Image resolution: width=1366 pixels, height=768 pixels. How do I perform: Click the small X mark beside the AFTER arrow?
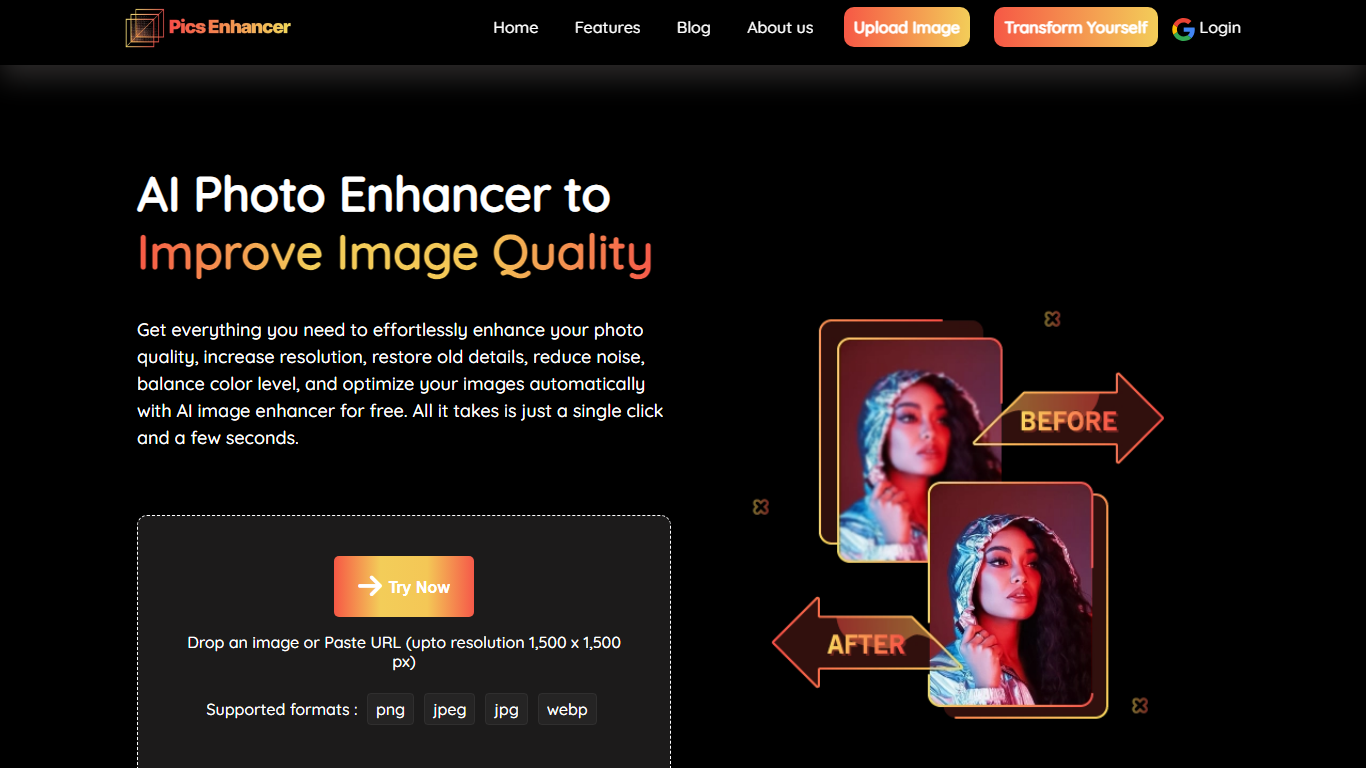pos(761,507)
